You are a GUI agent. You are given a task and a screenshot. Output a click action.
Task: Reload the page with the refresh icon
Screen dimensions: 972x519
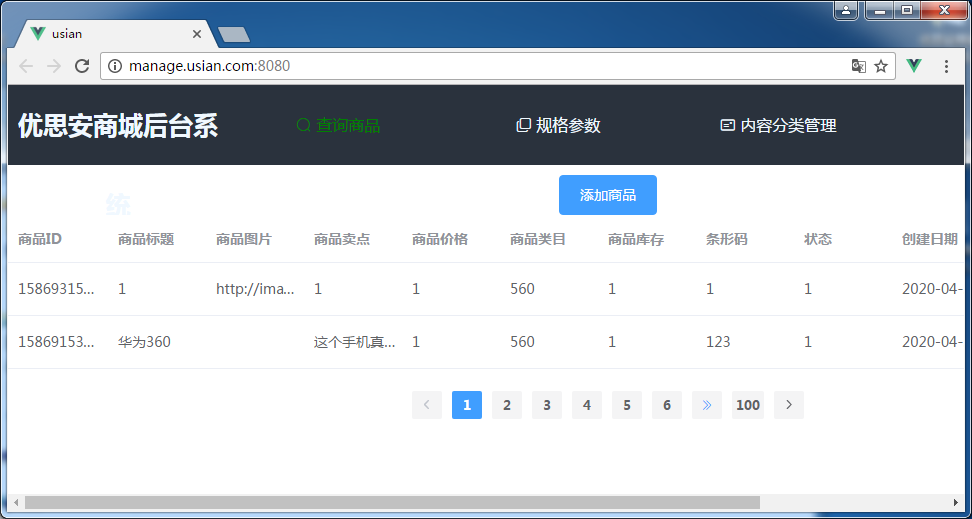(82, 66)
